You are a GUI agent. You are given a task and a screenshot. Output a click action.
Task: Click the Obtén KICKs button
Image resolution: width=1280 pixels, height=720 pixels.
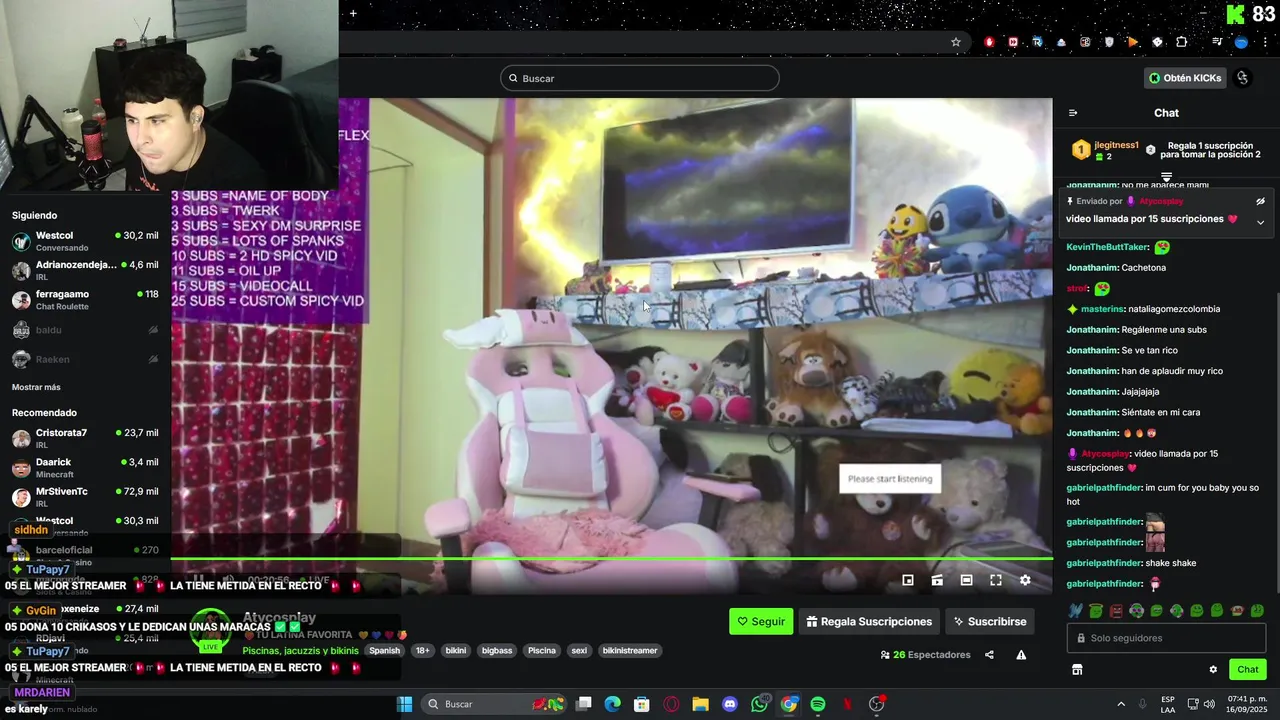pyautogui.click(x=1185, y=78)
